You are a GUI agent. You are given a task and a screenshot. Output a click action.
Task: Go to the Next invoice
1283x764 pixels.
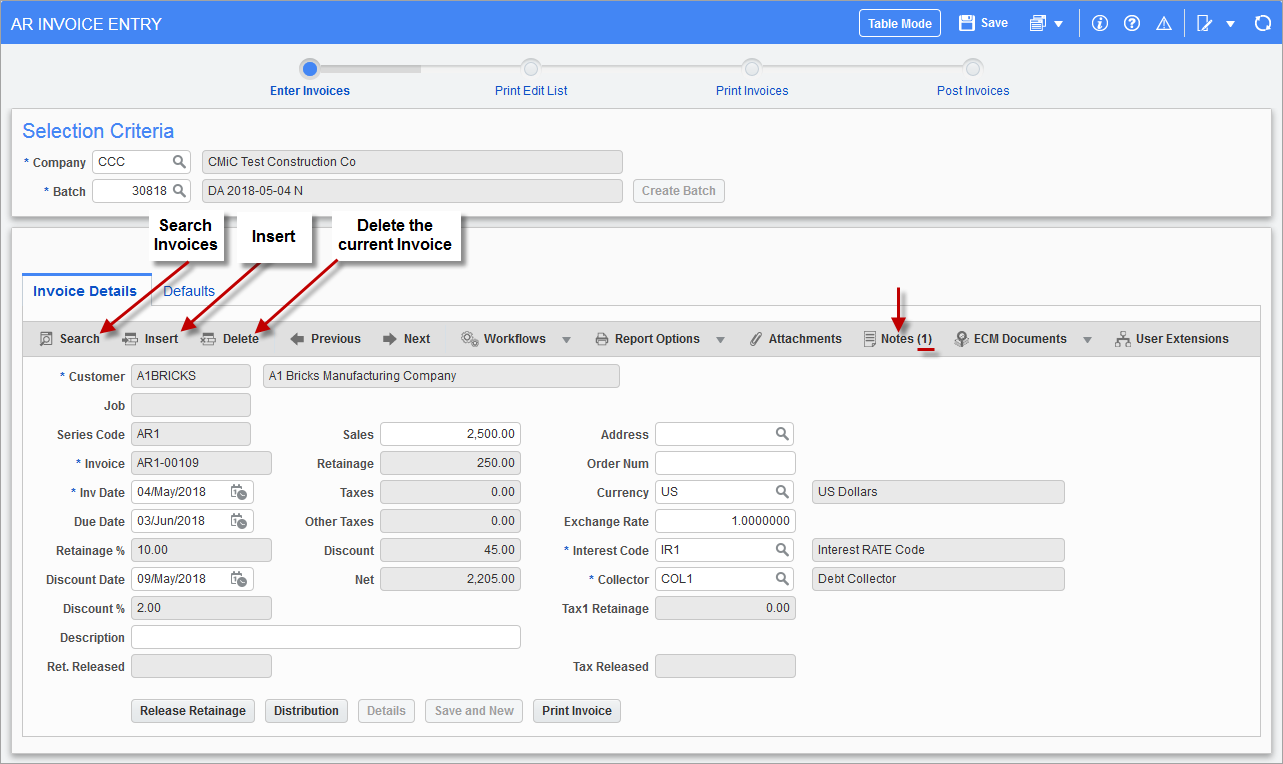coord(406,339)
